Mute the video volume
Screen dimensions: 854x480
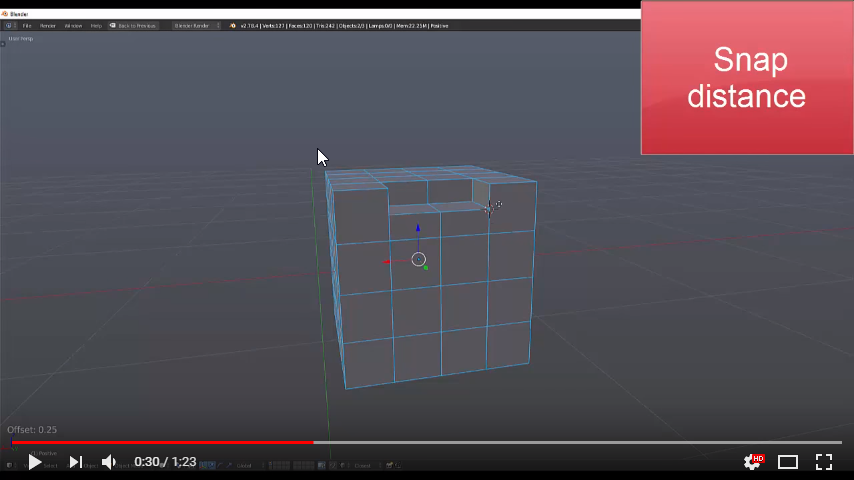[x=109, y=462]
